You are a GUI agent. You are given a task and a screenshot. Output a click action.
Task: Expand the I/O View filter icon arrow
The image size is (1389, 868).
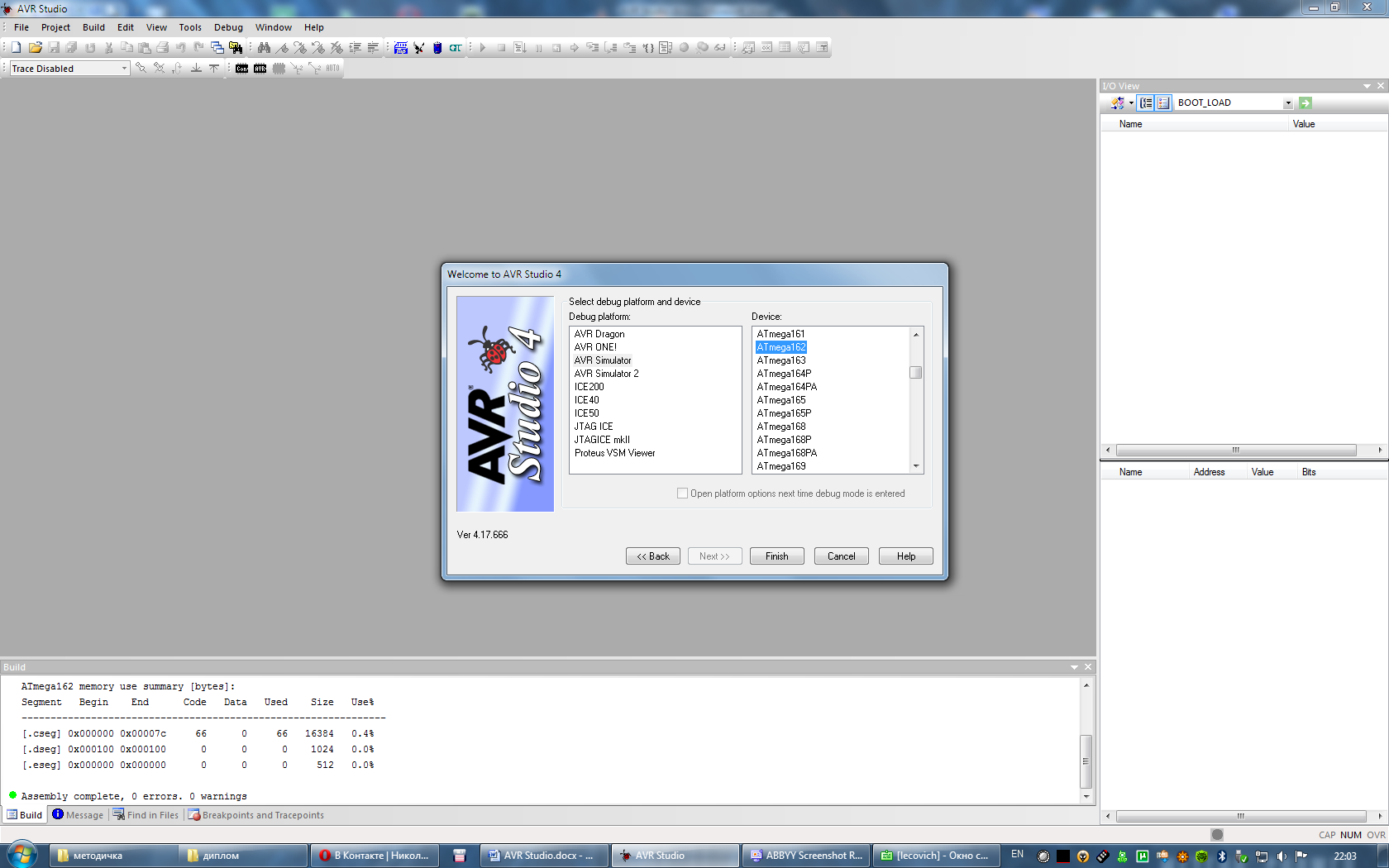1131,103
